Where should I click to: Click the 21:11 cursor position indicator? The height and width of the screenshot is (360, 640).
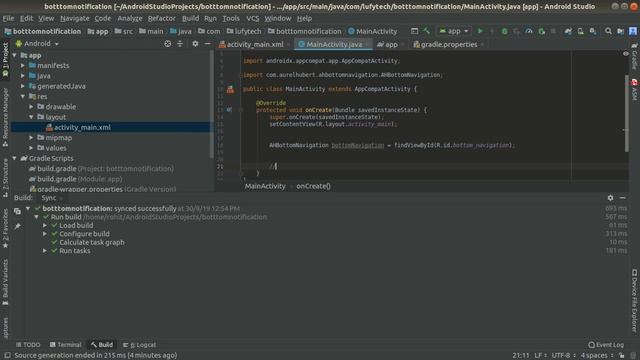coord(520,356)
